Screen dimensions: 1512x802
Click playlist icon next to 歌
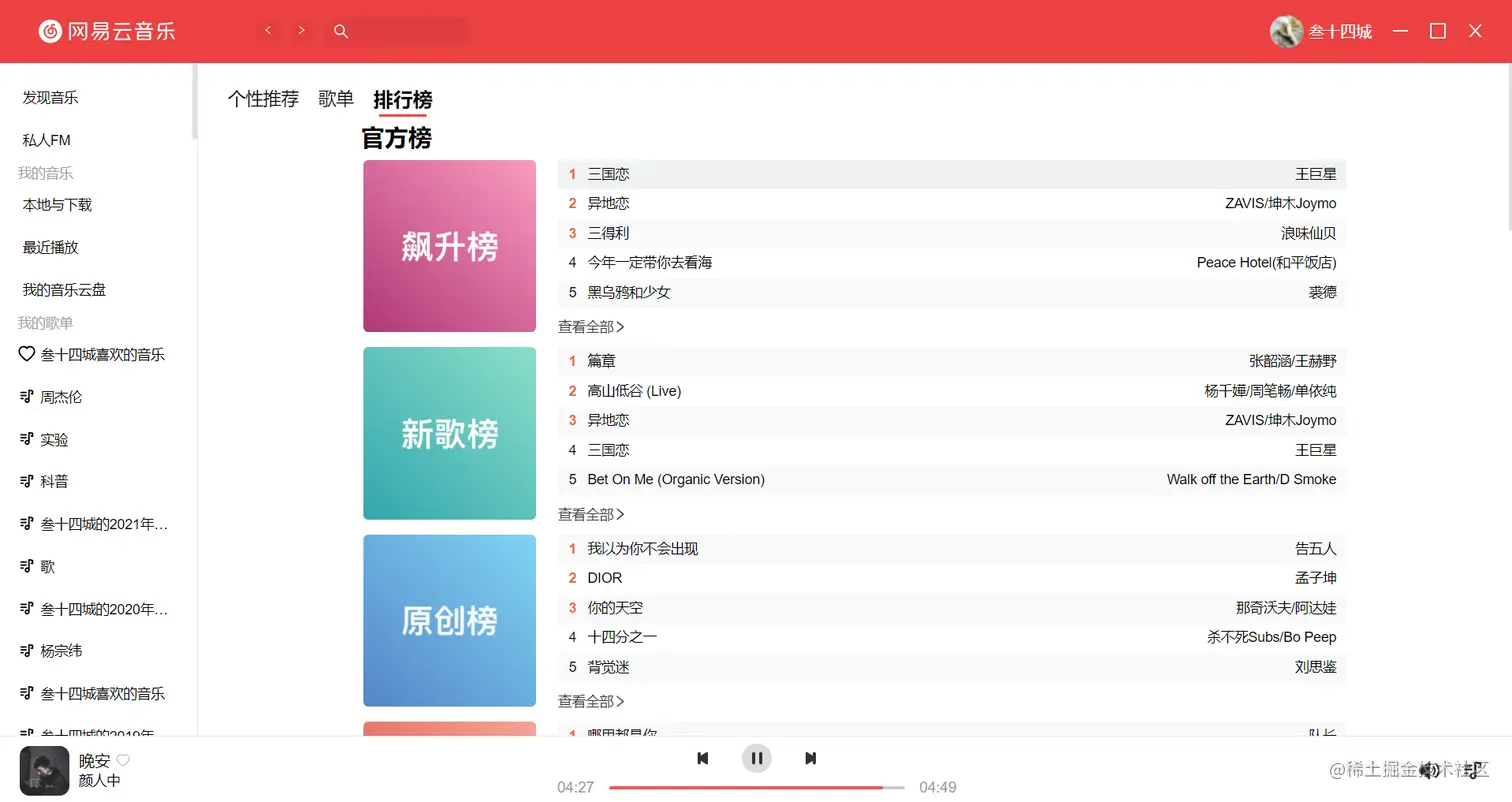click(x=27, y=566)
